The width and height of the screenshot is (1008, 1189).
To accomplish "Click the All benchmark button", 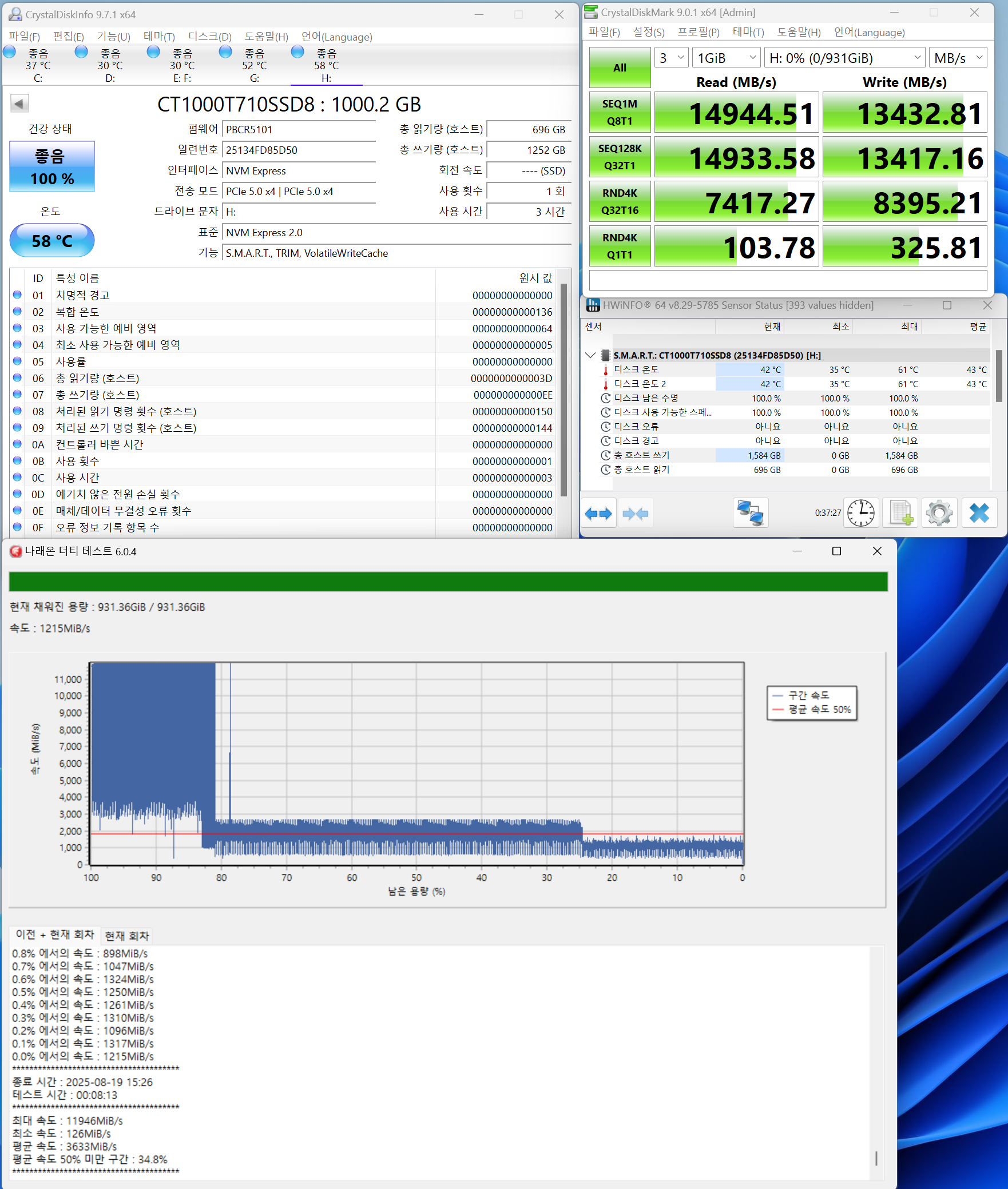I will click(620, 67).
